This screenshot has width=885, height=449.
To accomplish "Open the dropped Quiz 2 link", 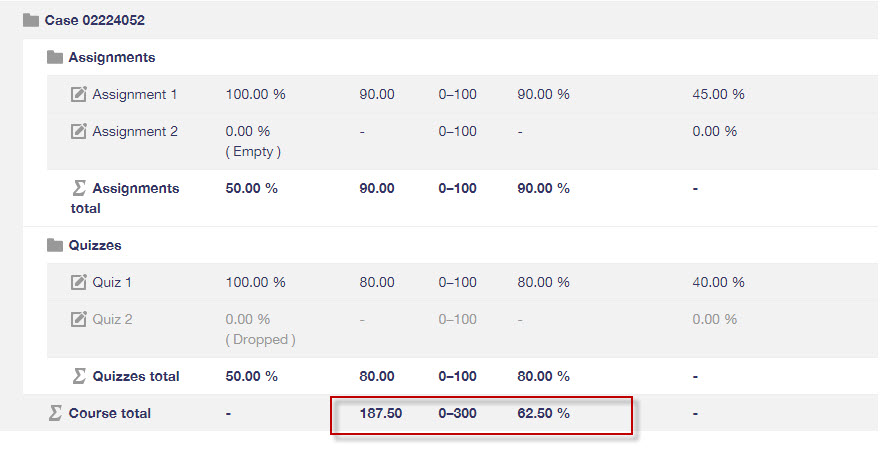I will (x=112, y=319).
